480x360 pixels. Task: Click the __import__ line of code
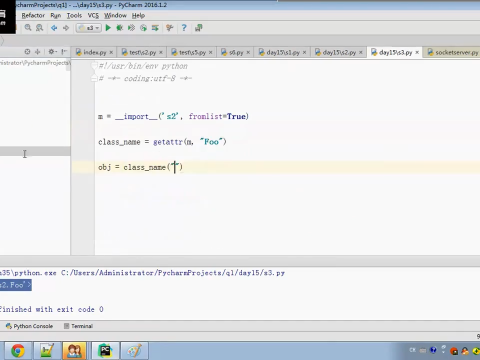[173, 116]
